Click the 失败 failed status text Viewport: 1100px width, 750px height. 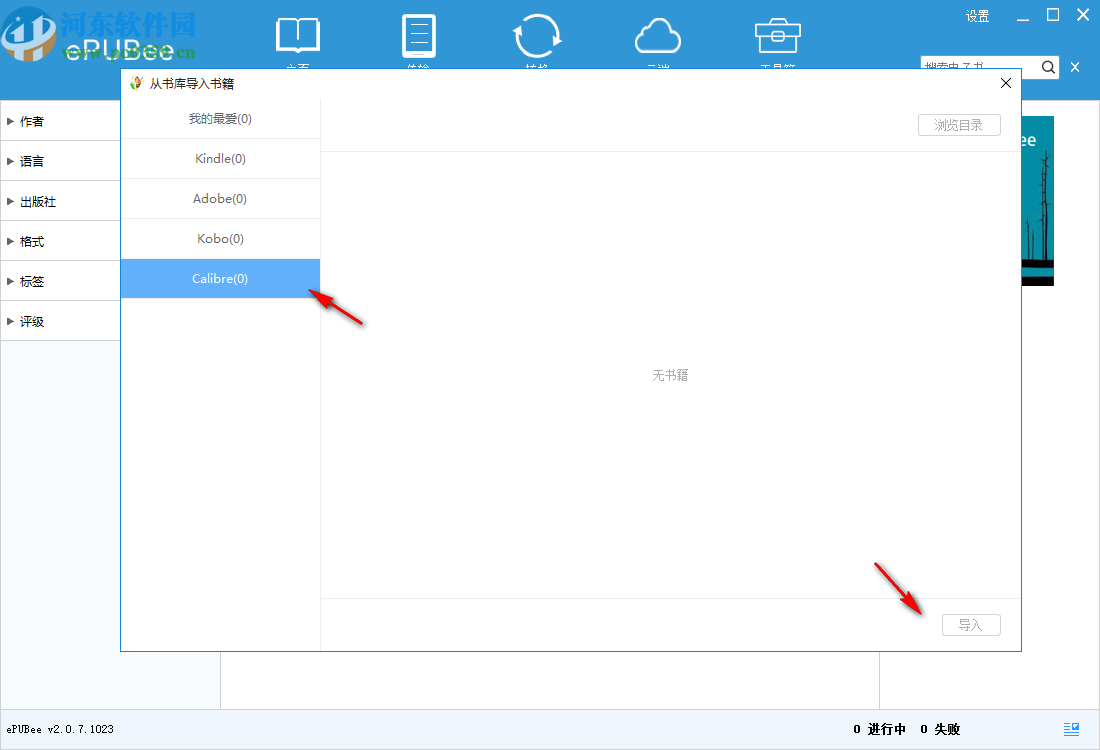click(947, 730)
